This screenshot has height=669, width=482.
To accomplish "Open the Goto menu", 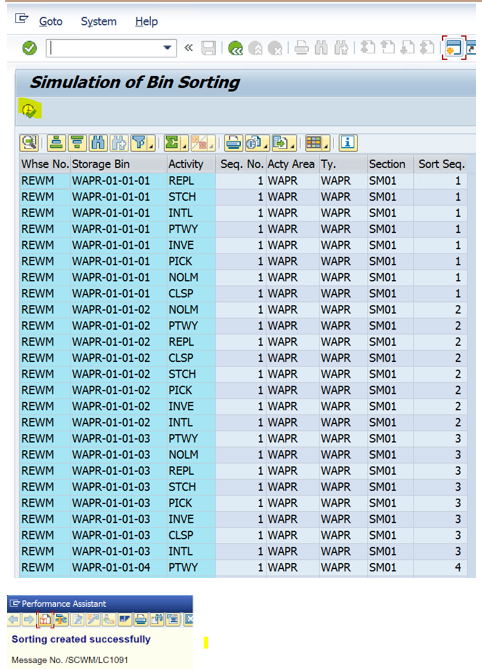I will click(x=51, y=21).
